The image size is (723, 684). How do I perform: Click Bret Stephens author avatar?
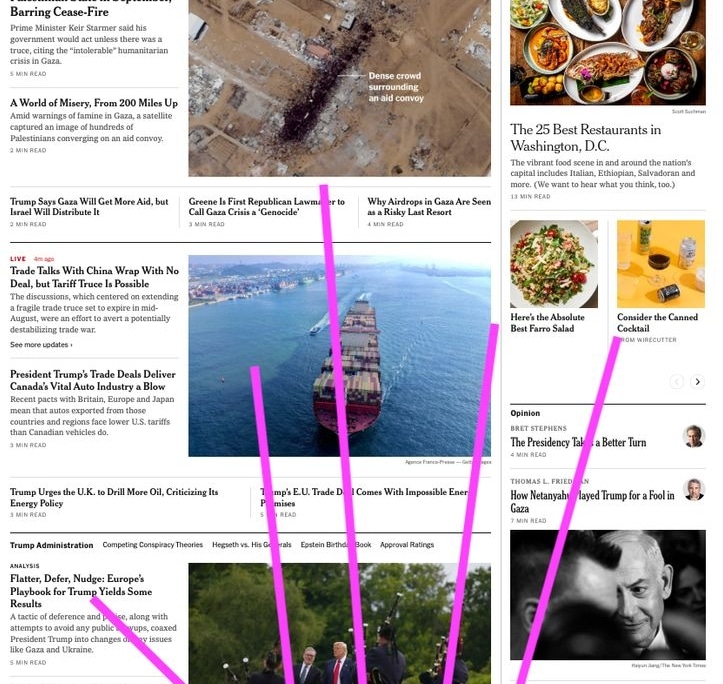694,436
